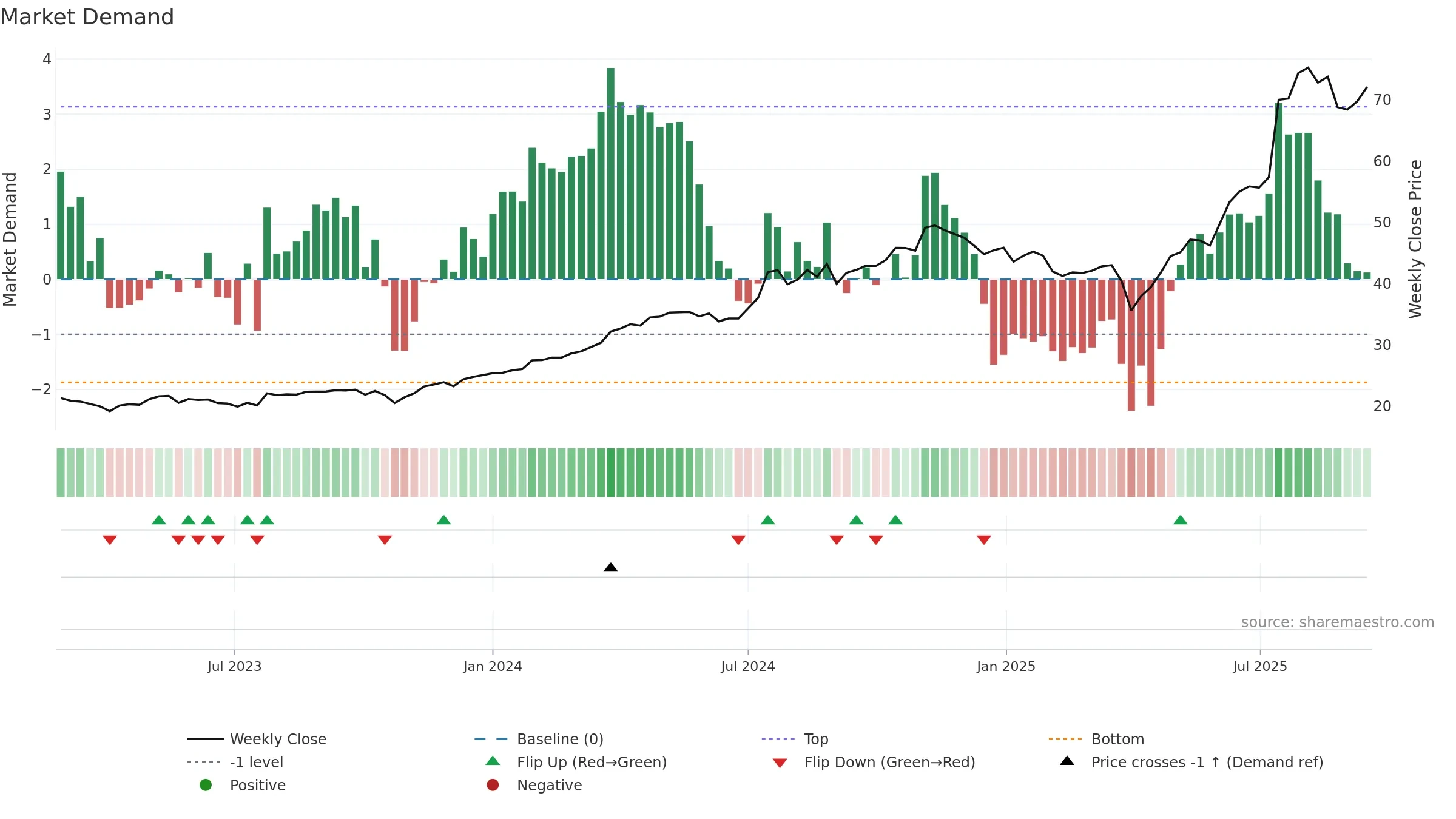Click the Jul 2024 axis label
The width and height of the screenshot is (1456, 819).
tap(748, 667)
